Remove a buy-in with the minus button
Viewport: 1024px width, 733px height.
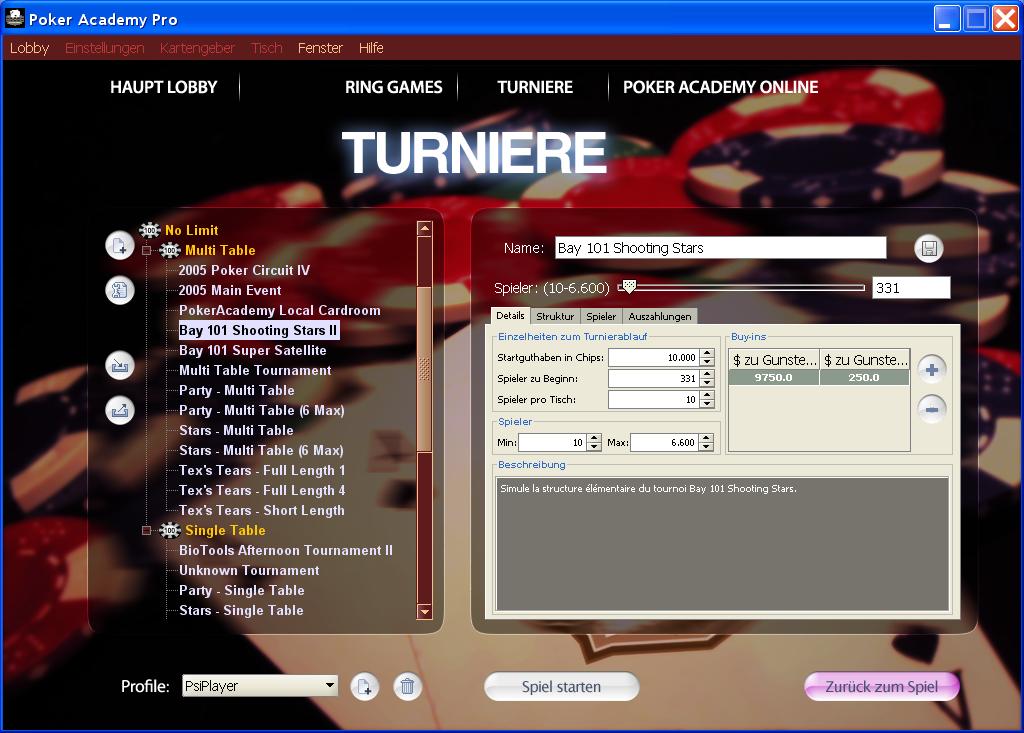[932, 410]
